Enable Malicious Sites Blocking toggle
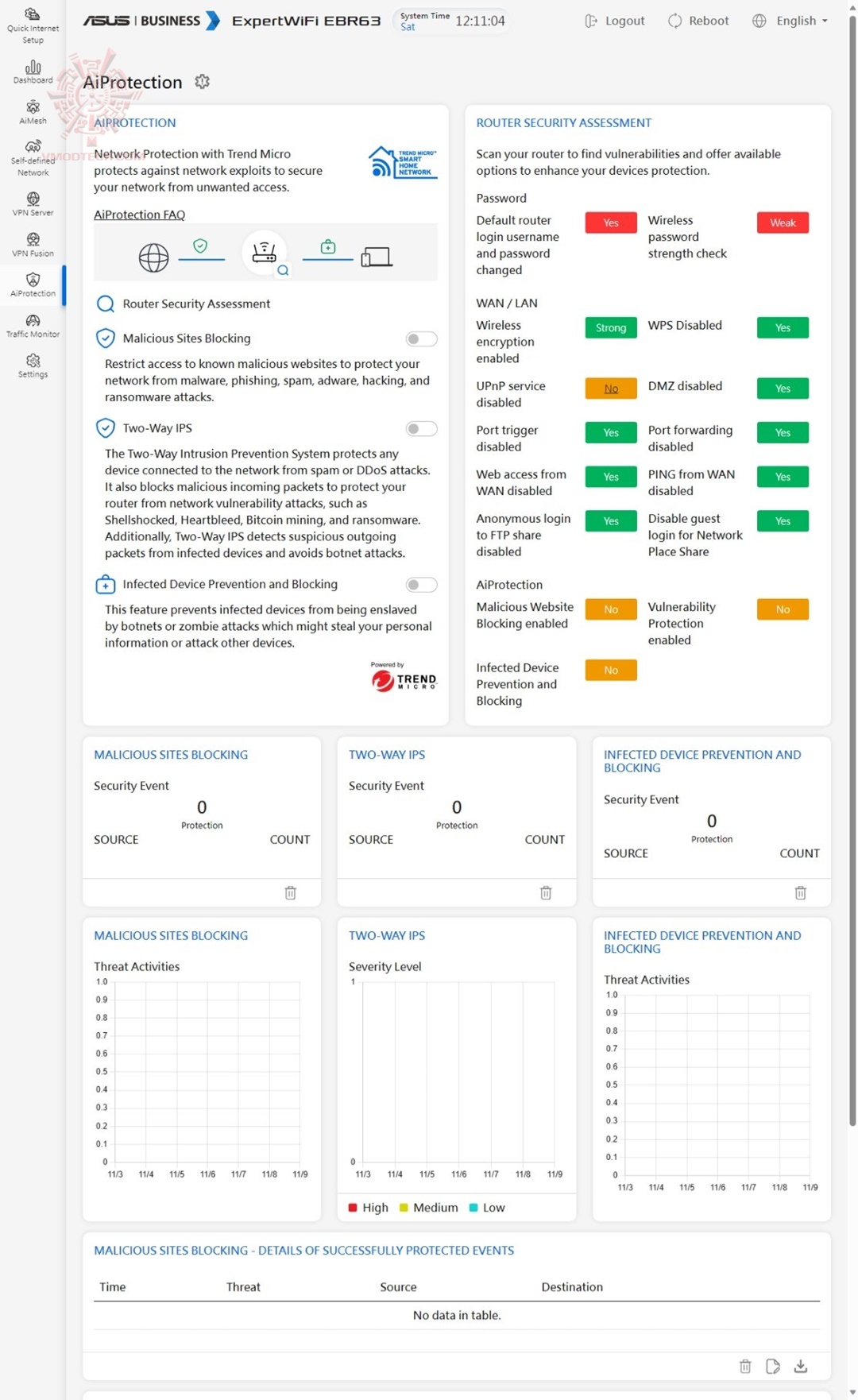This screenshot has width=858, height=1400. (x=421, y=339)
